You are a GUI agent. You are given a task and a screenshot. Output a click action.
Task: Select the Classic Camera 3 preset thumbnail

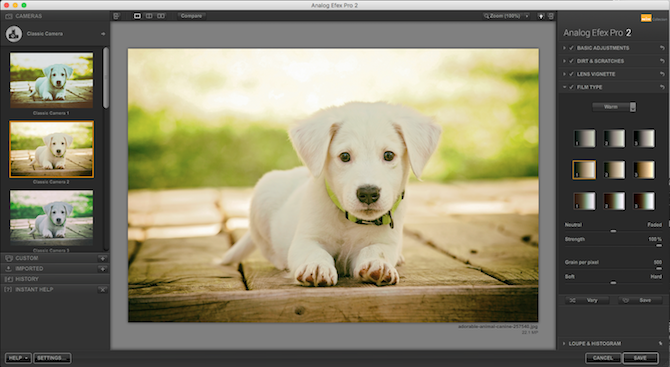pos(51,218)
